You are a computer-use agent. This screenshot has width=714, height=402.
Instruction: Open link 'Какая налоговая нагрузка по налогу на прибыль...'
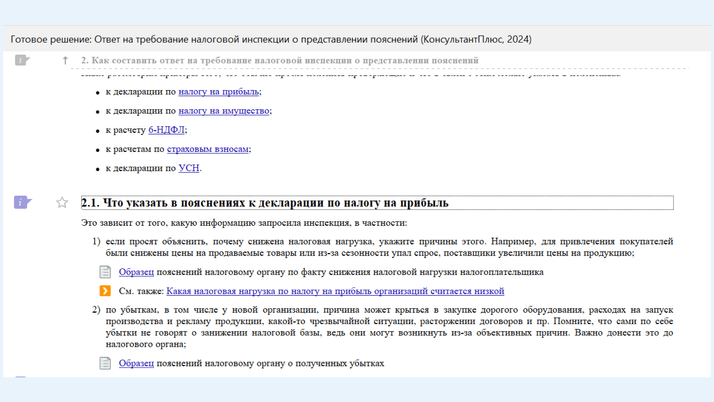[x=335, y=291]
